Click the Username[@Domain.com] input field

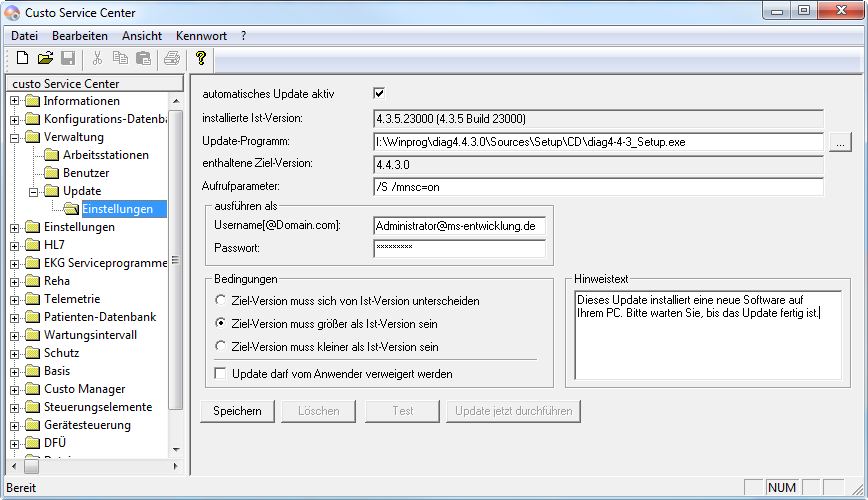pos(459,225)
